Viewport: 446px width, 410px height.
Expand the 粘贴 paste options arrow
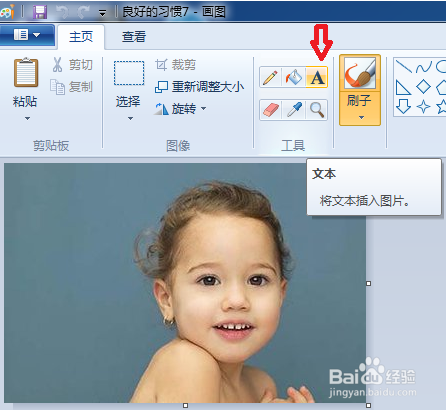click(27, 118)
